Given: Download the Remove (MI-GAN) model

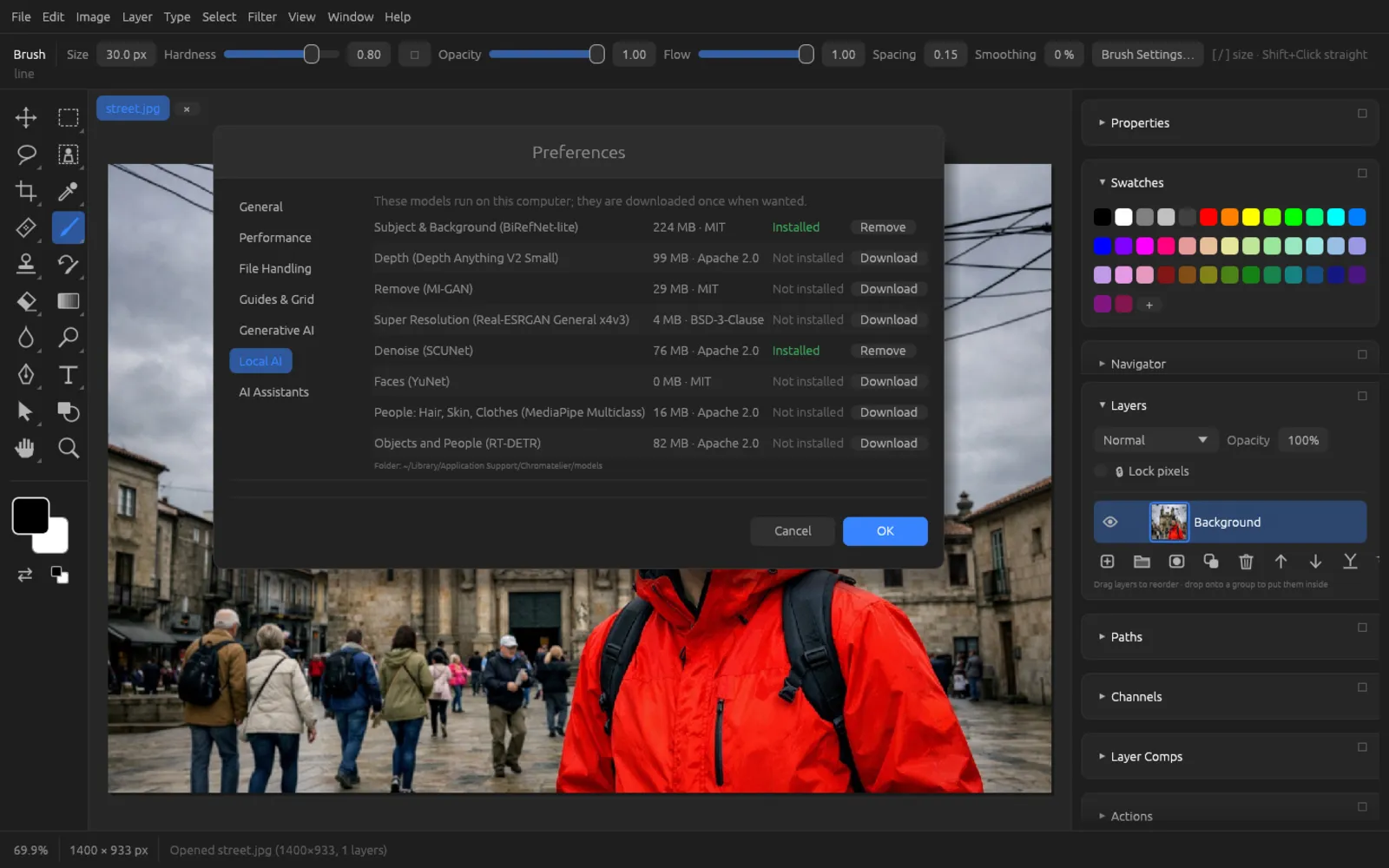Looking at the screenshot, I should [888, 289].
